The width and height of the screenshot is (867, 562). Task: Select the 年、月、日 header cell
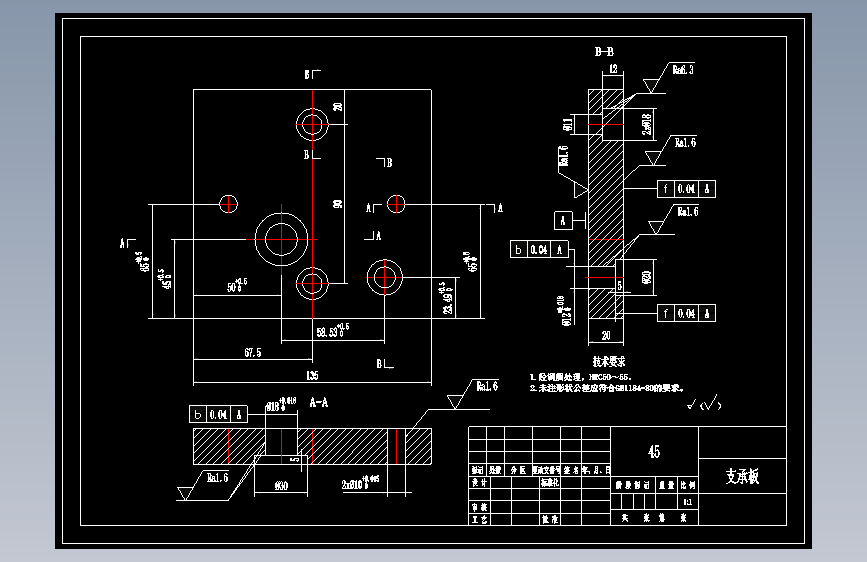(x=596, y=470)
